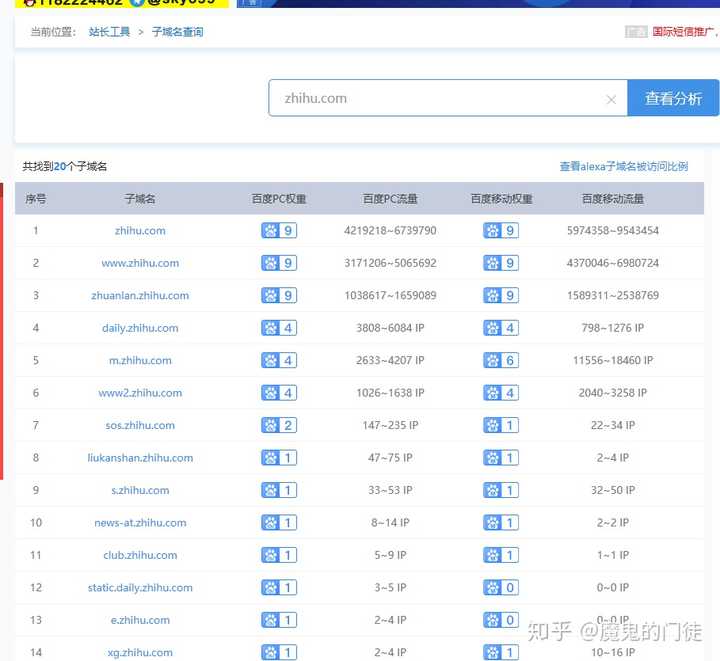Click PC weight badge for m.zhihu.com

click(279, 360)
